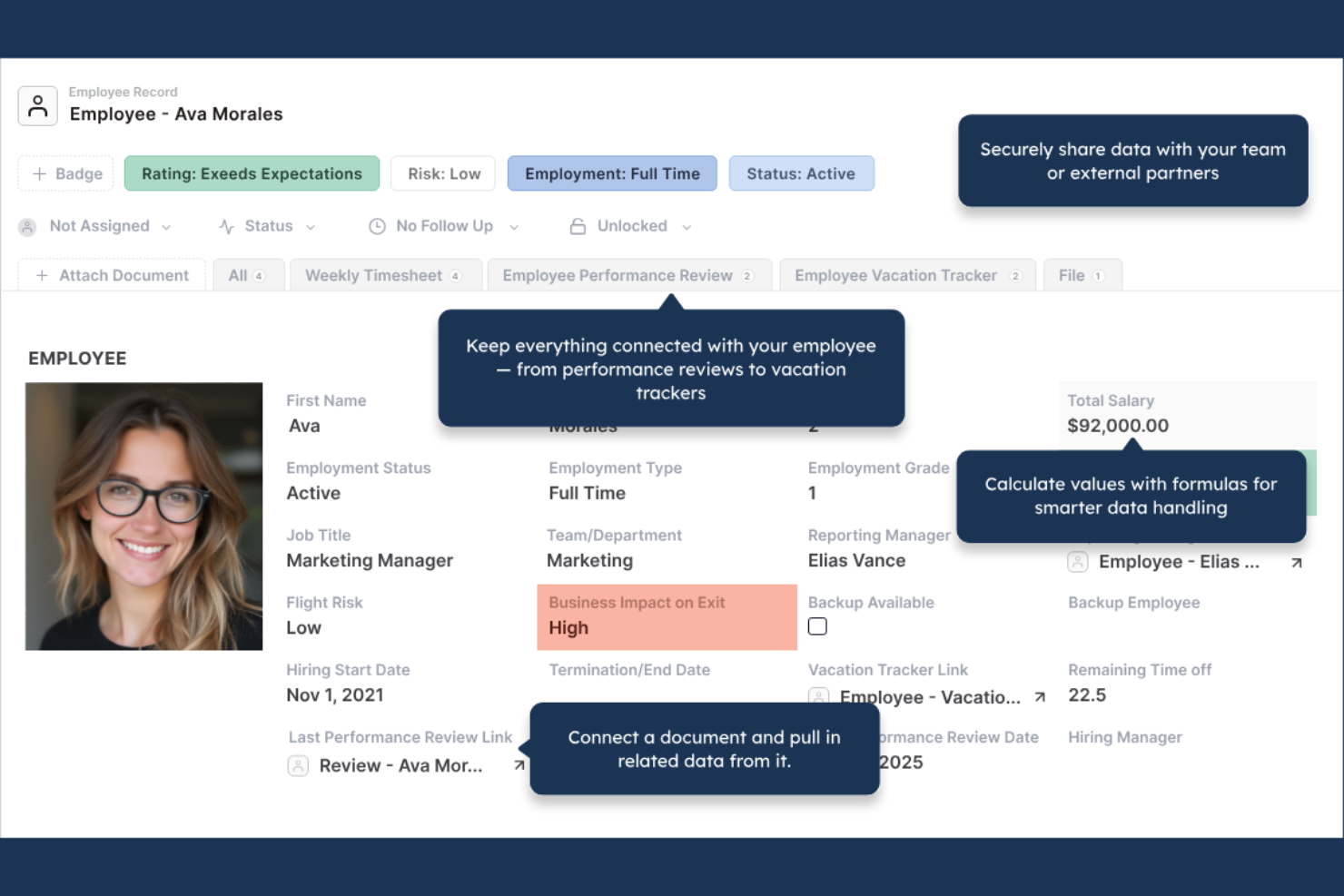Click the Risk: Low badge
Image resolution: width=1344 pixels, height=896 pixels.
pyautogui.click(x=443, y=173)
